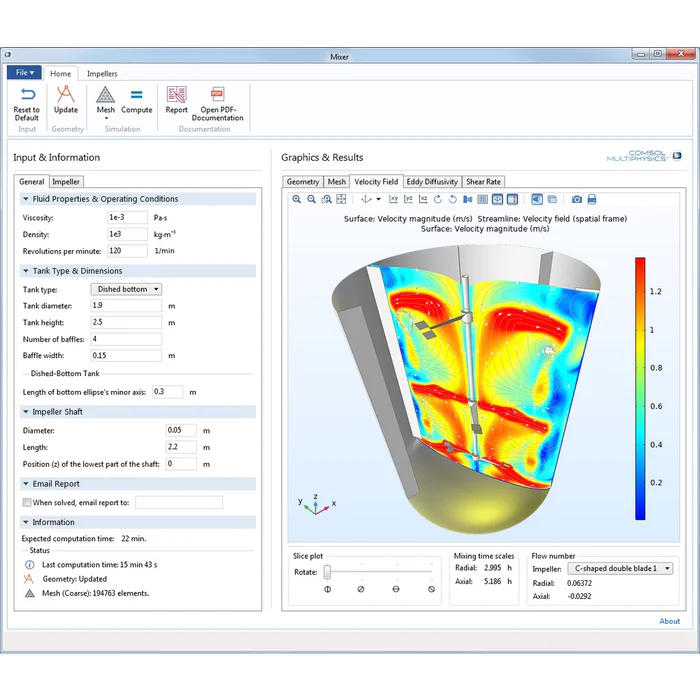Click the Report icon

click(176, 94)
